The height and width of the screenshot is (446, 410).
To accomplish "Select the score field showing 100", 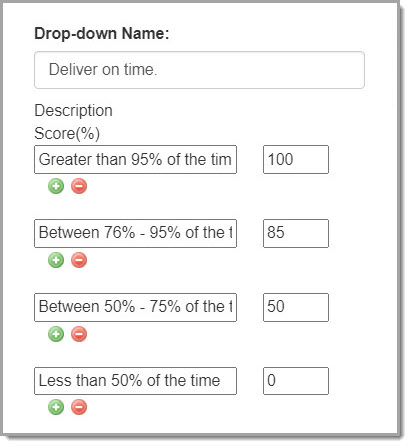I will coord(296,159).
